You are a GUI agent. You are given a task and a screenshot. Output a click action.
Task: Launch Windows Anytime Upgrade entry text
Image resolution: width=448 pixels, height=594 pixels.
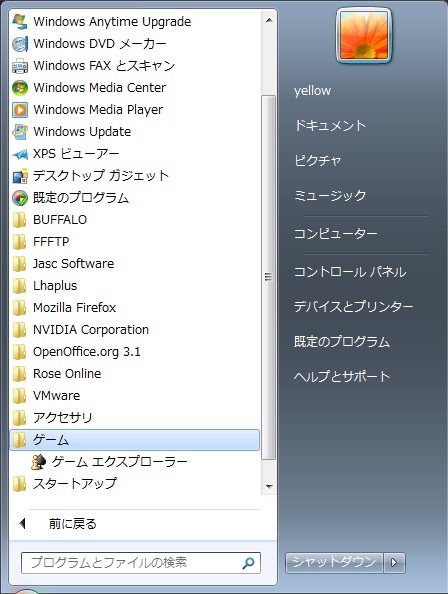(112, 22)
